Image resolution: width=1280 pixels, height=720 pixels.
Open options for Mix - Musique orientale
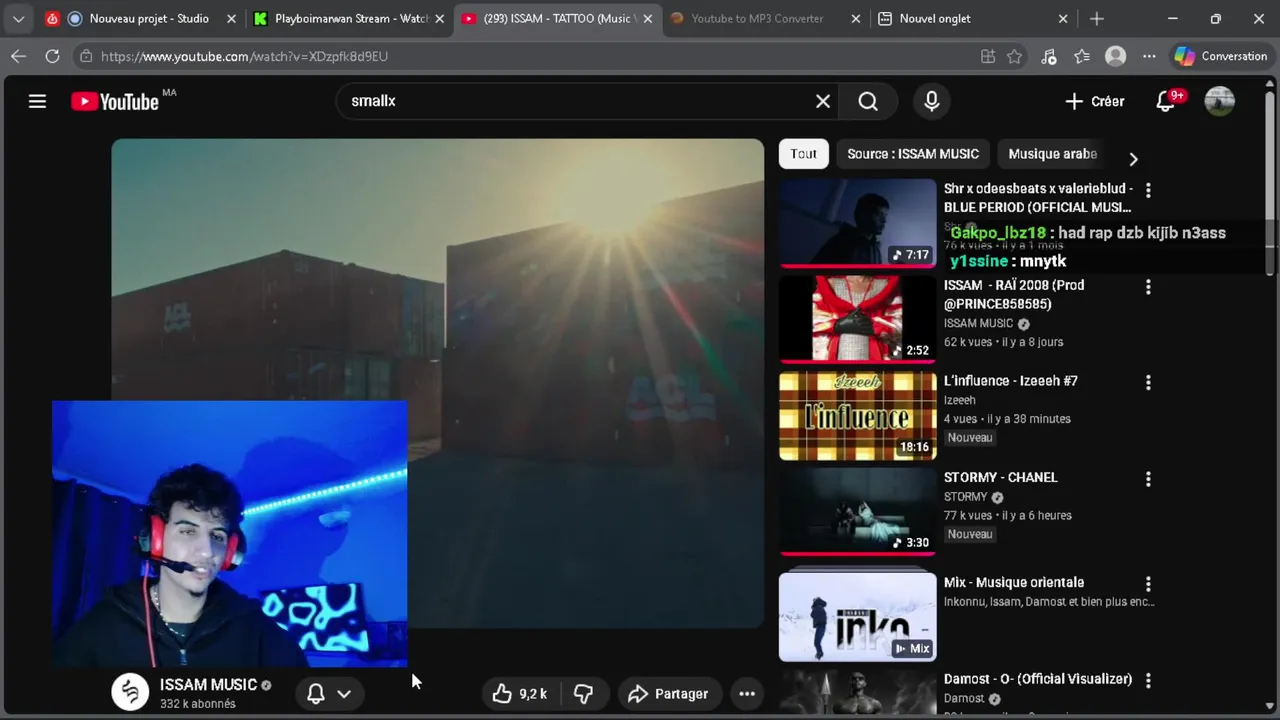coord(1148,584)
